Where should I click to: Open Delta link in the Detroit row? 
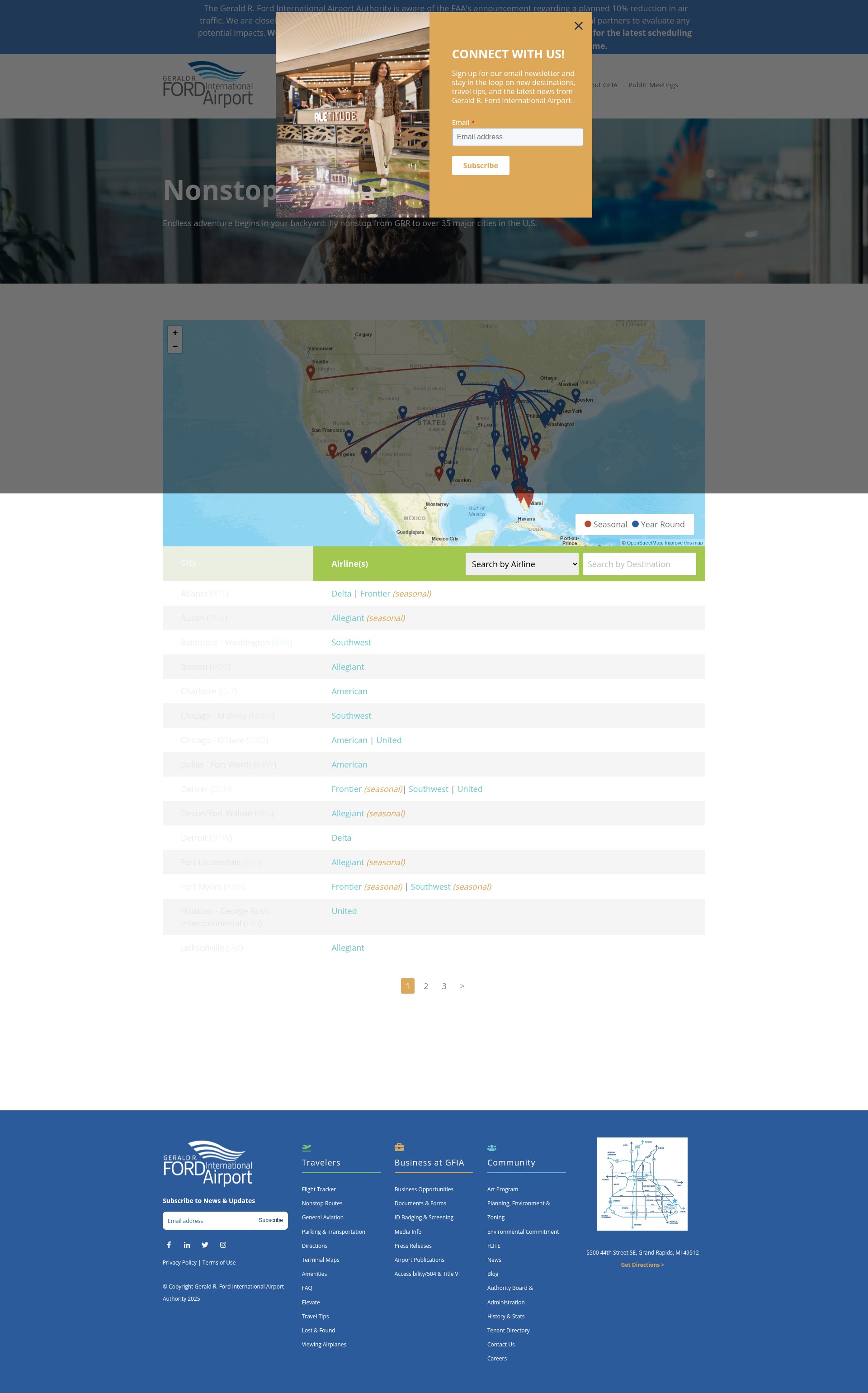pos(341,838)
